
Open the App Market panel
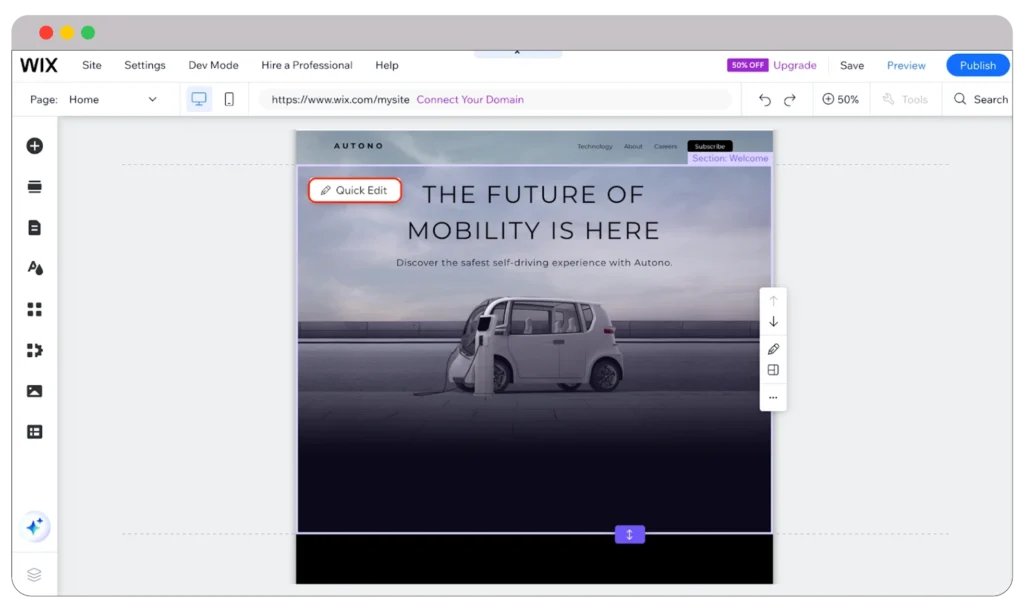[35, 309]
